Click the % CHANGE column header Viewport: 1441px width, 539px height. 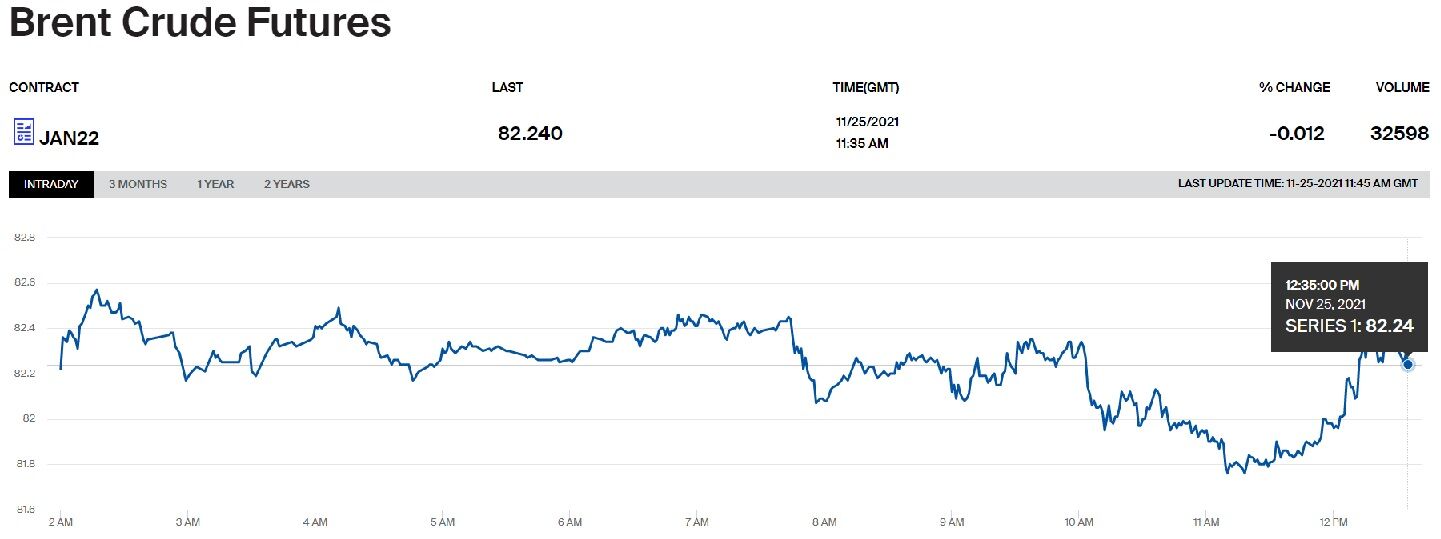1294,87
